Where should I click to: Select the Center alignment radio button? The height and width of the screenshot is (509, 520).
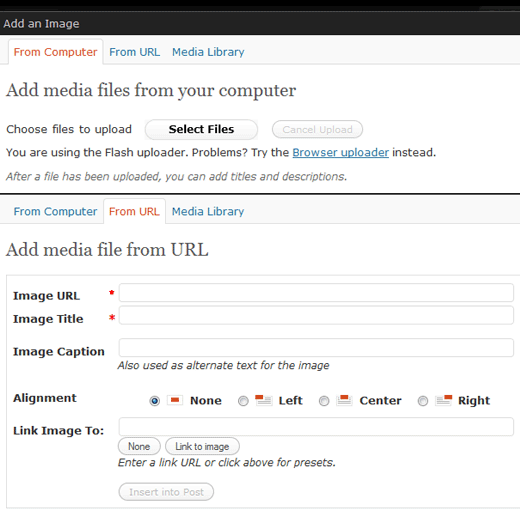(324, 401)
